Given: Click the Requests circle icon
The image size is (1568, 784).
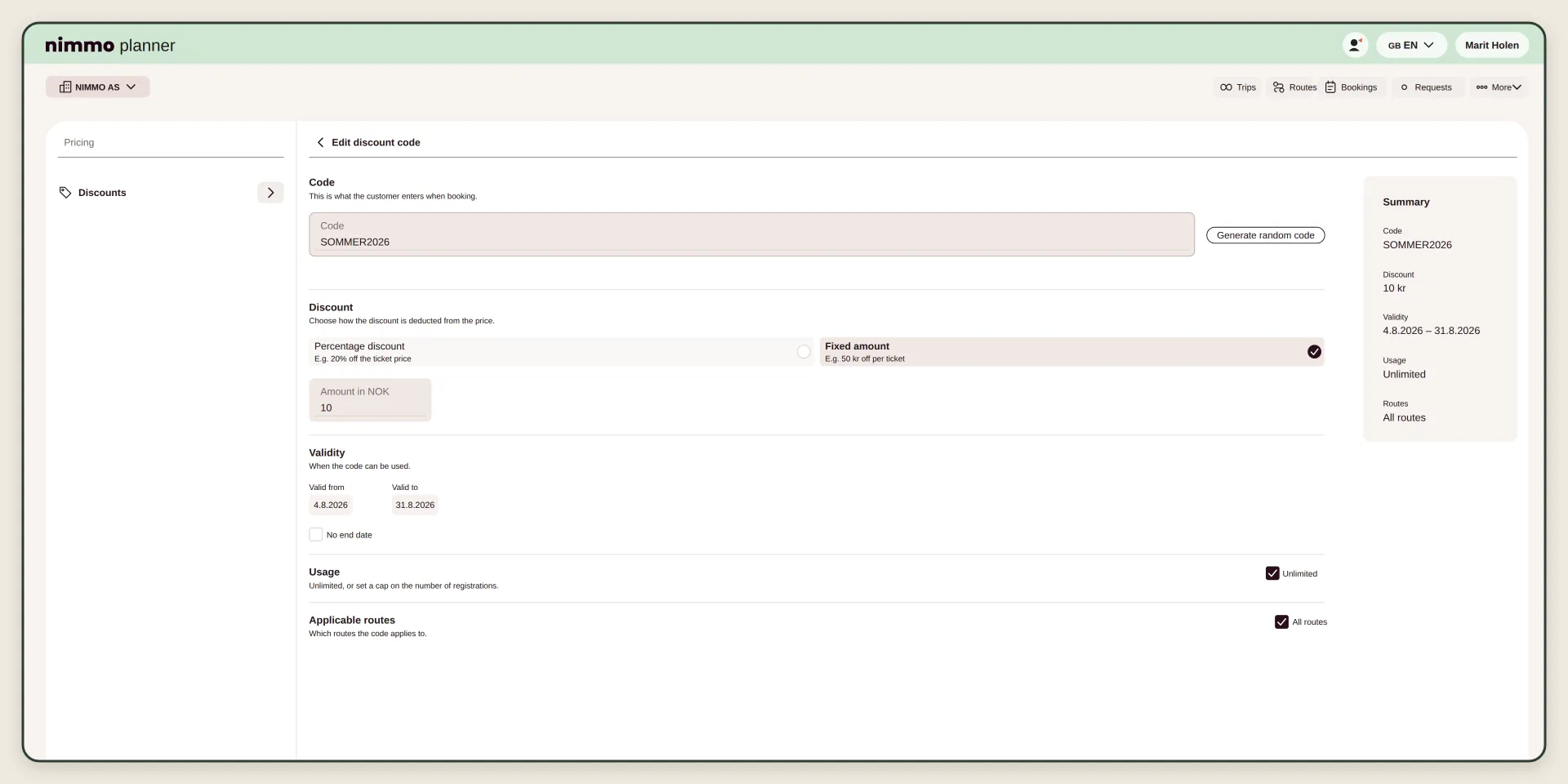Looking at the screenshot, I should [x=1405, y=87].
